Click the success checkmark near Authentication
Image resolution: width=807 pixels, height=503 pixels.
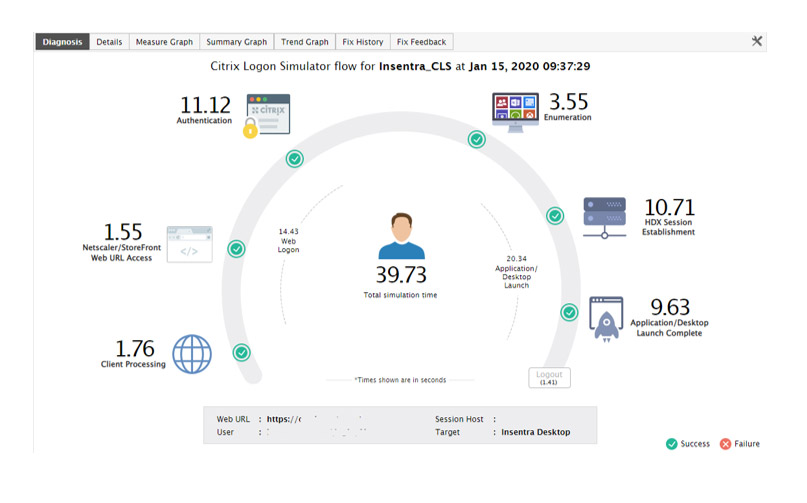pos(295,159)
